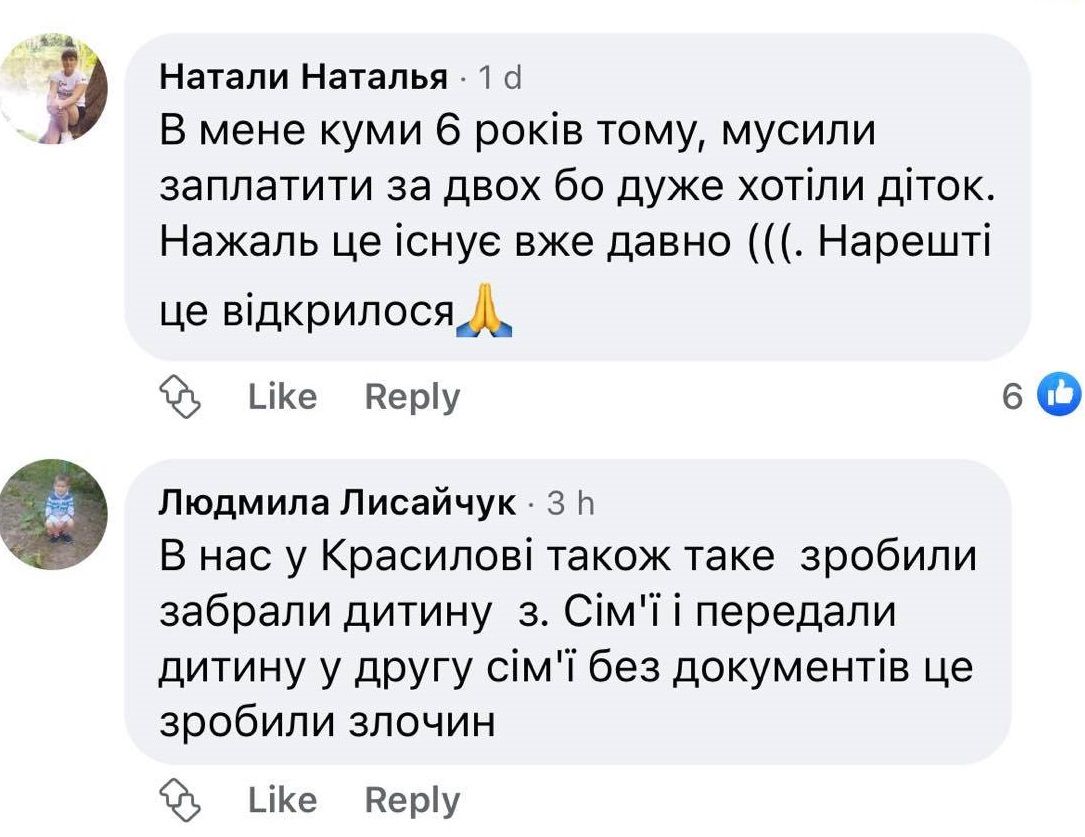This screenshot has height=837, width=1085.
Task: Reply to Натали Наталья's comment
Action: [412, 397]
